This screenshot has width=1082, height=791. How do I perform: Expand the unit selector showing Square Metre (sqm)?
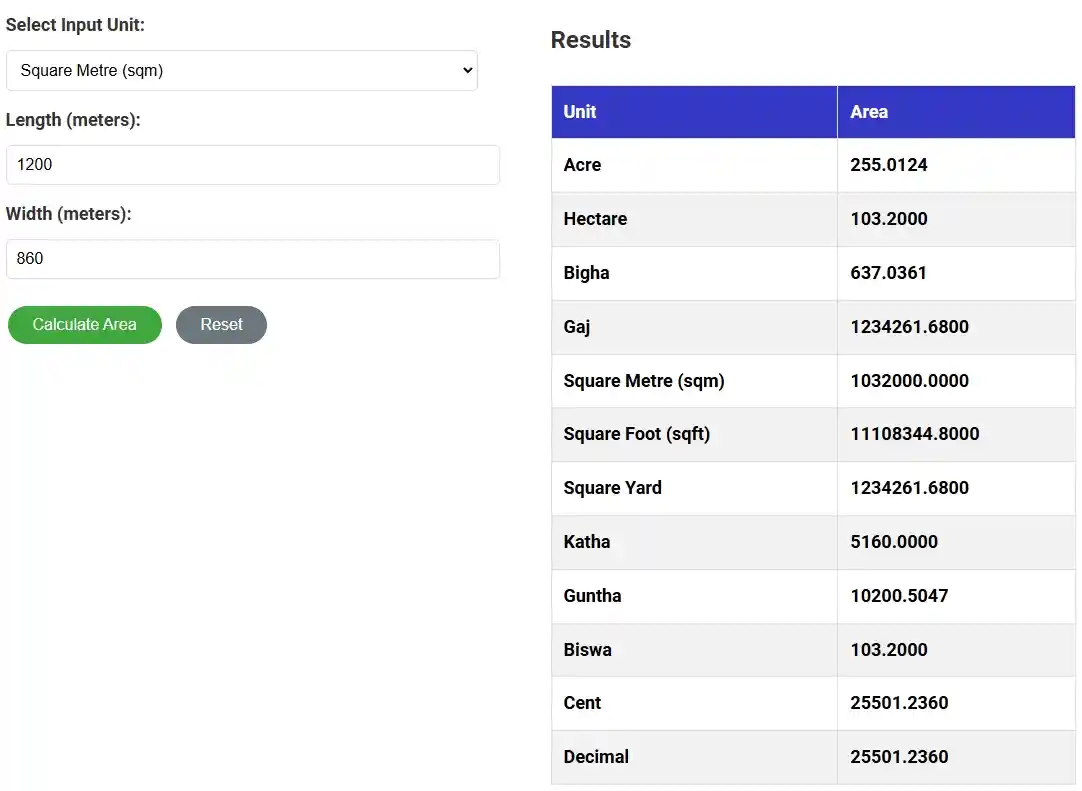242,70
